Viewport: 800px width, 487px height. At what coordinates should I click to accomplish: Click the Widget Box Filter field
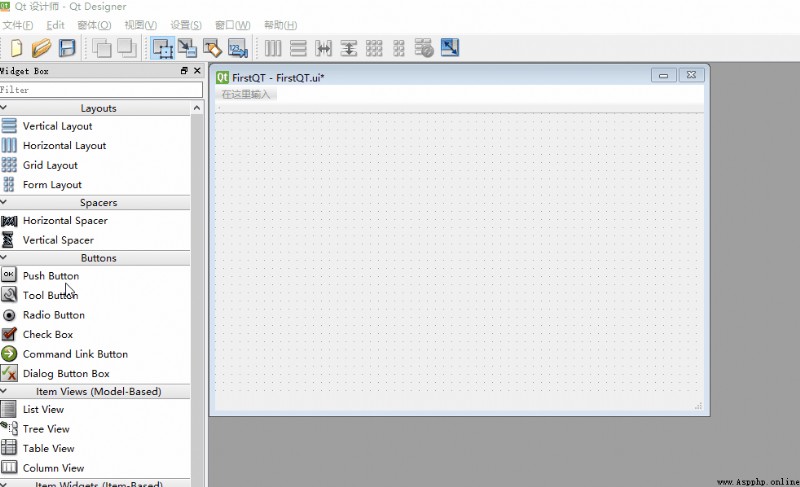click(101, 90)
